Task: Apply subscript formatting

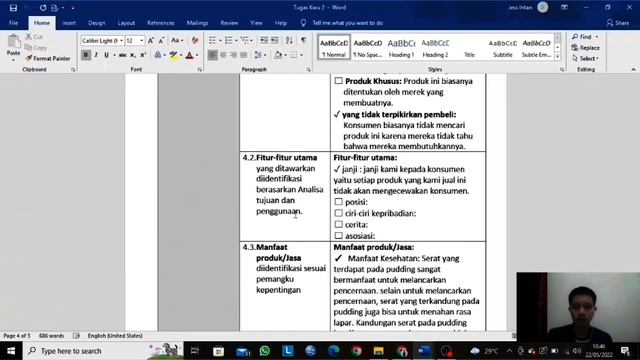Action: coord(133,55)
